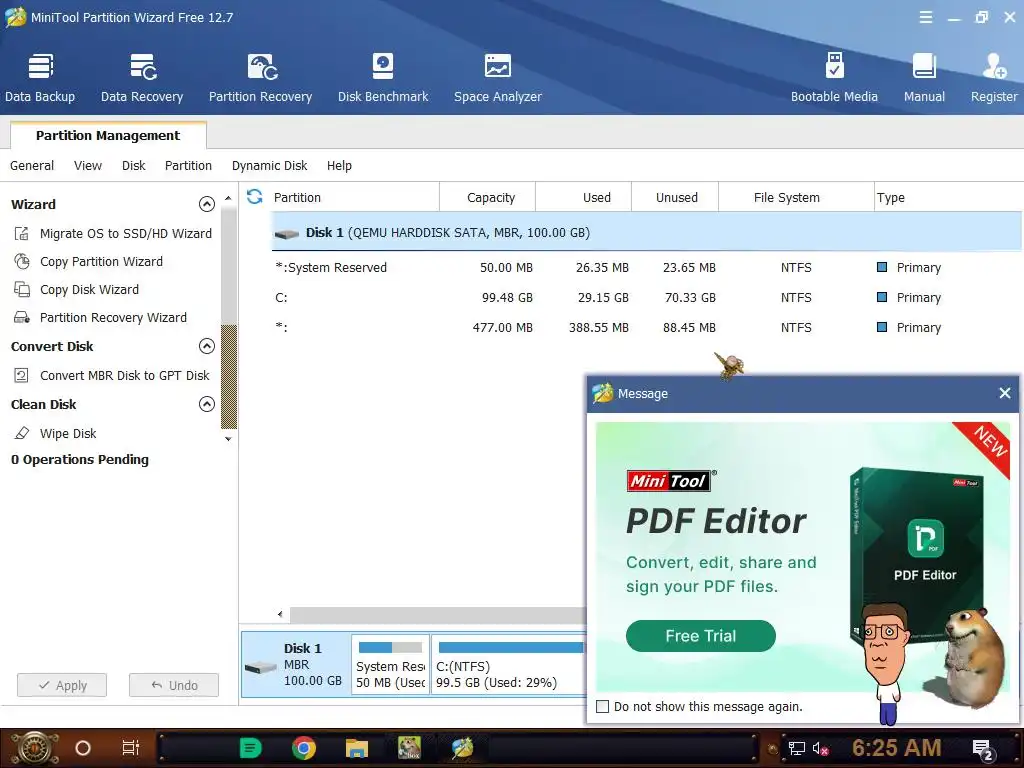Check Do not show this message again
Viewport: 1024px width, 768px height.
click(603, 707)
